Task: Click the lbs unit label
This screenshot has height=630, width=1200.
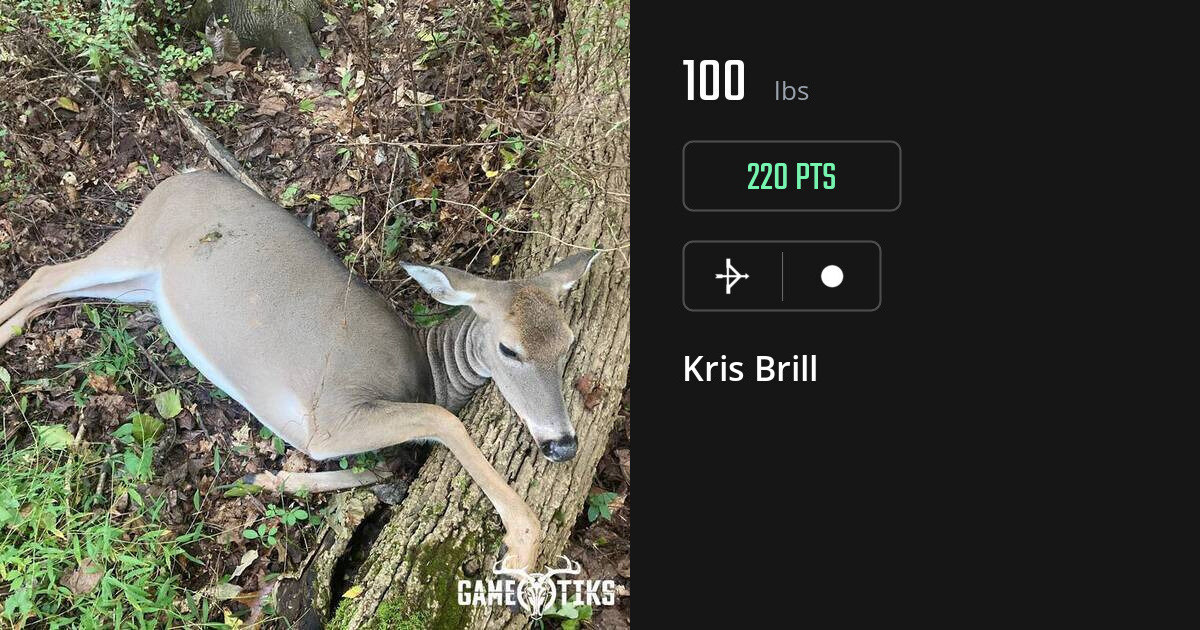Action: pos(791,92)
